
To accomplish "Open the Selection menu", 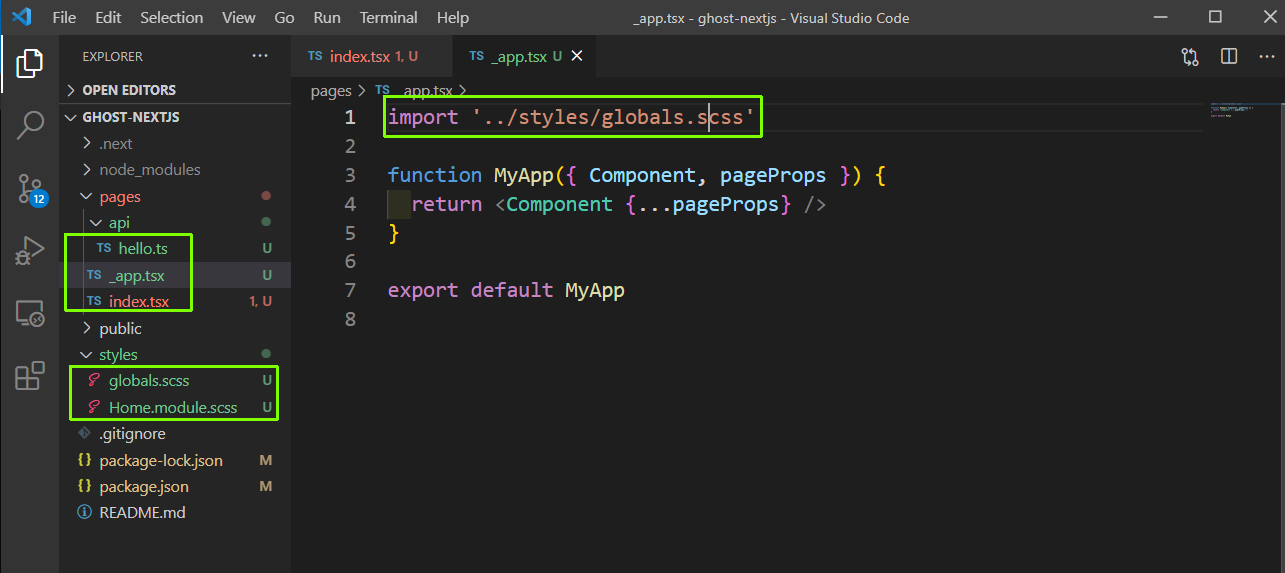I will [171, 18].
